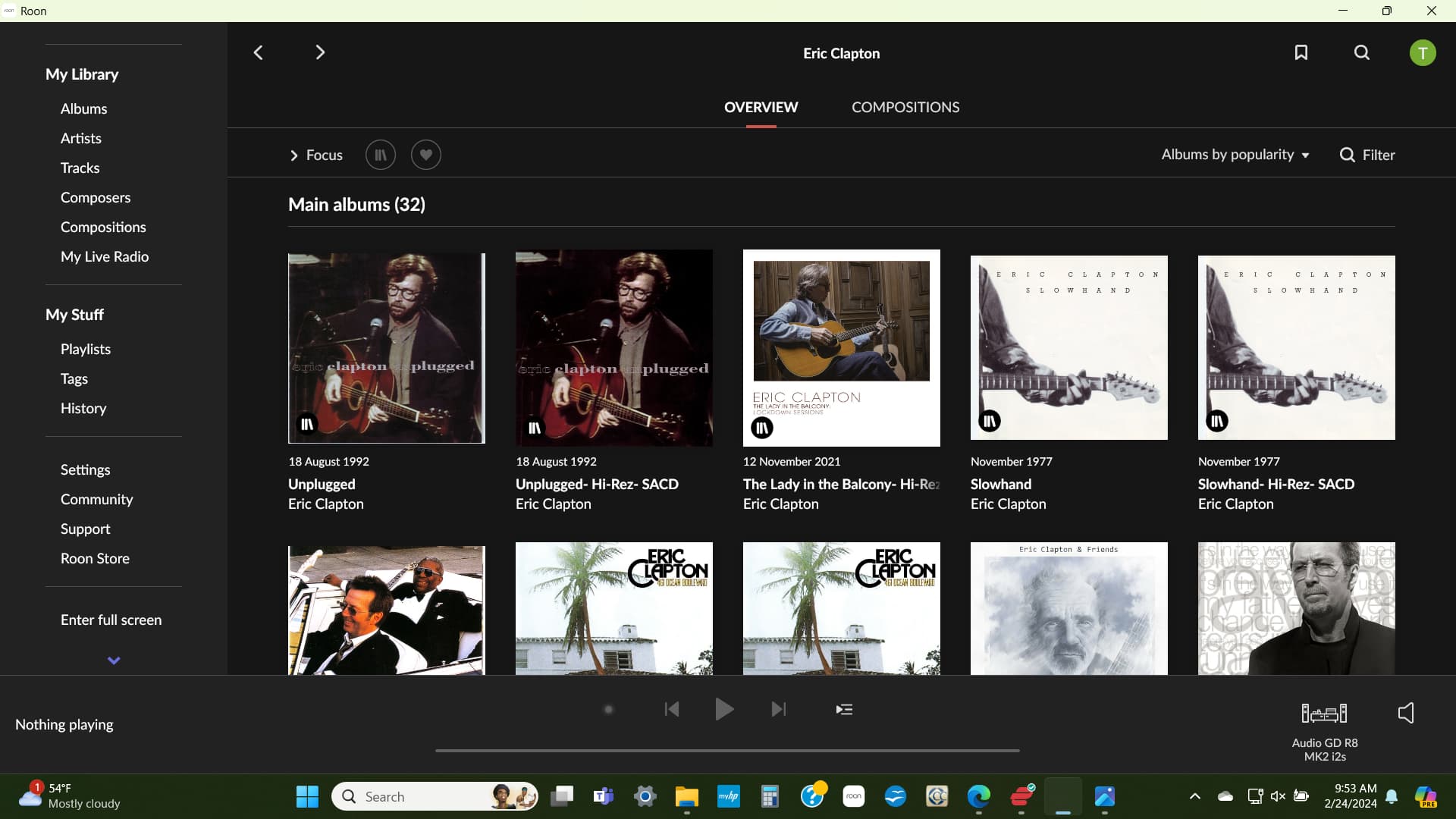1456x819 pixels.
Task: Click the taskbar Search box
Action: click(x=435, y=796)
